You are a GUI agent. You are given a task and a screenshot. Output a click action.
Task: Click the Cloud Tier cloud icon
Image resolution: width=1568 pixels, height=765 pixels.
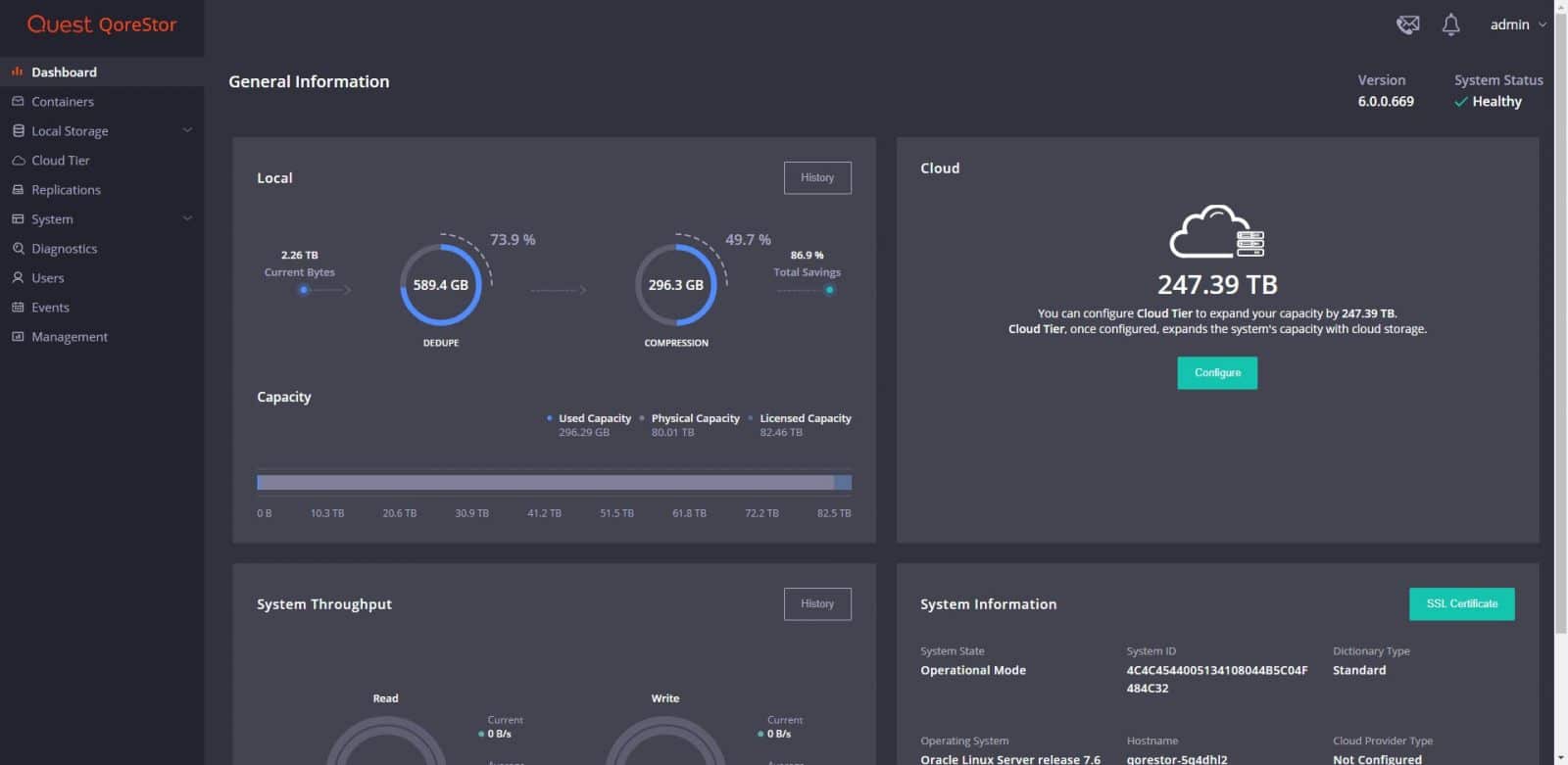point(18,160)
